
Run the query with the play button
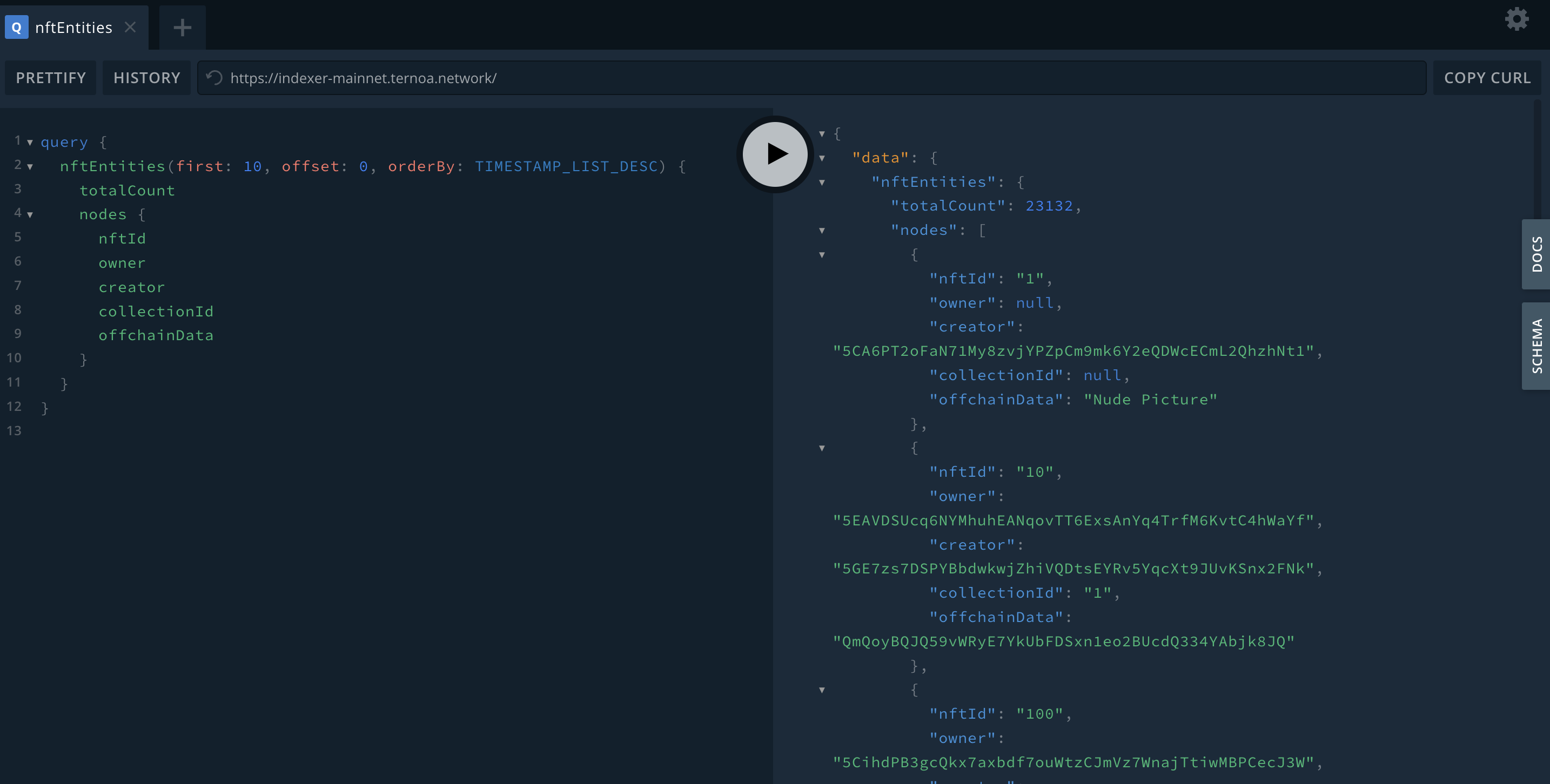tap(775, 154)
